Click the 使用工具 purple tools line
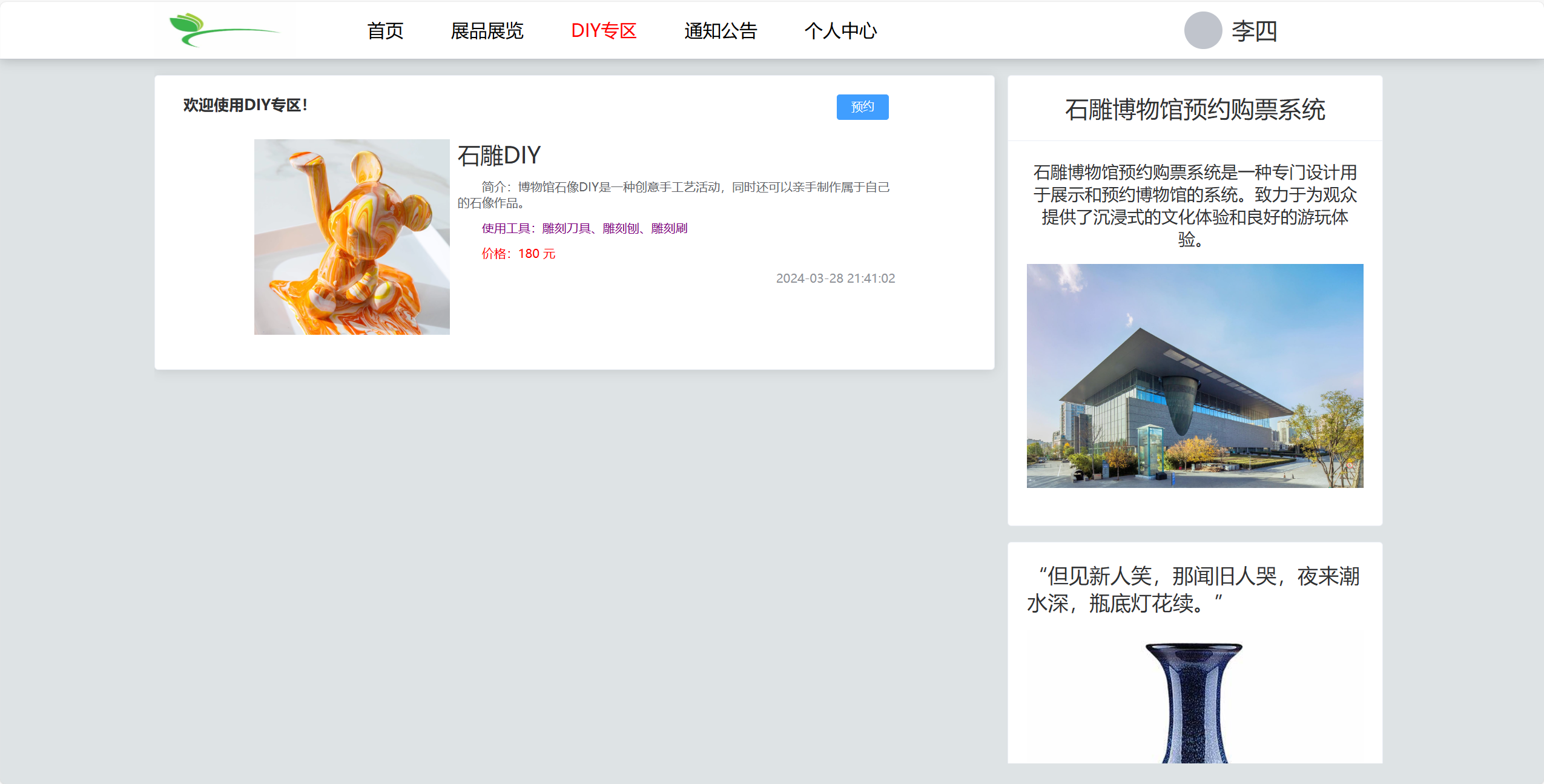The height and width of the screenshot is (784, 1544). [x=584, y=228]
